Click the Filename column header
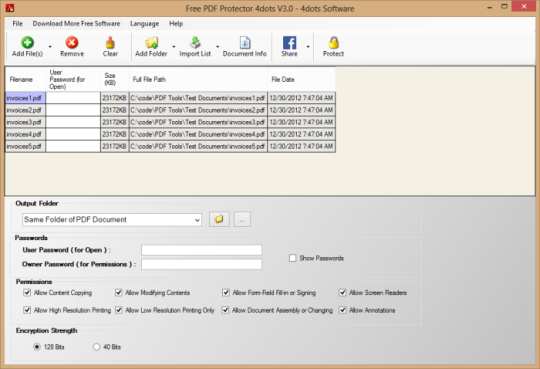Viewport: 540px width, 369px height. click(25, 79)
